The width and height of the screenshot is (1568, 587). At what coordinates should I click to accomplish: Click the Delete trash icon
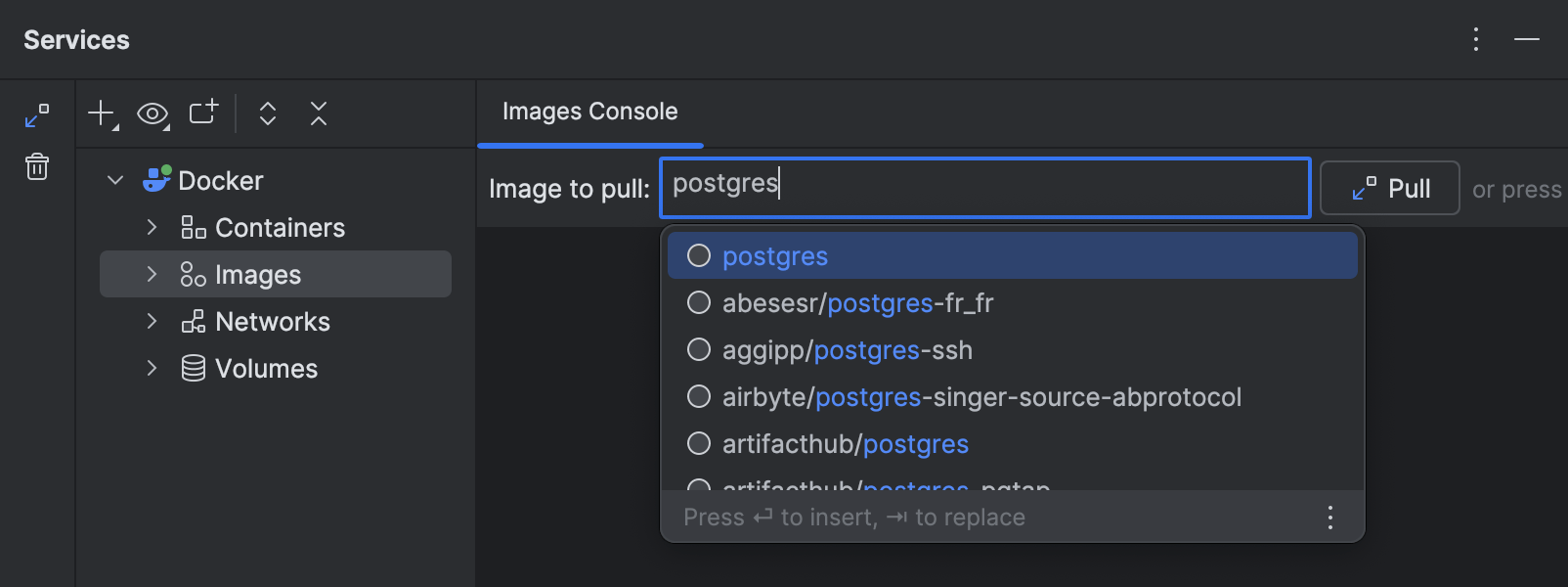[x=37, y=167]
